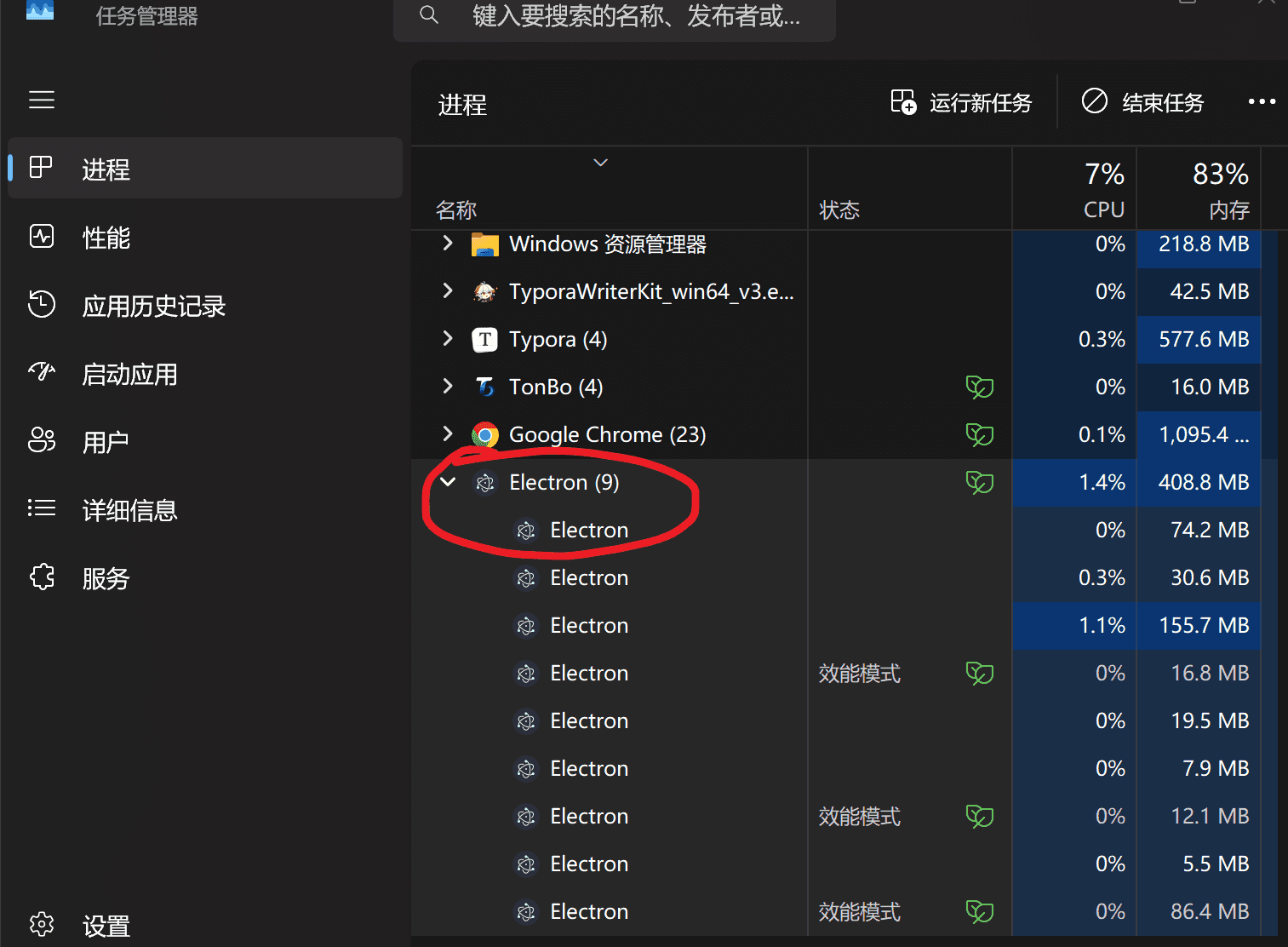
Task: Expand the TyporaWriterKit process group
Action: [448, 291]
